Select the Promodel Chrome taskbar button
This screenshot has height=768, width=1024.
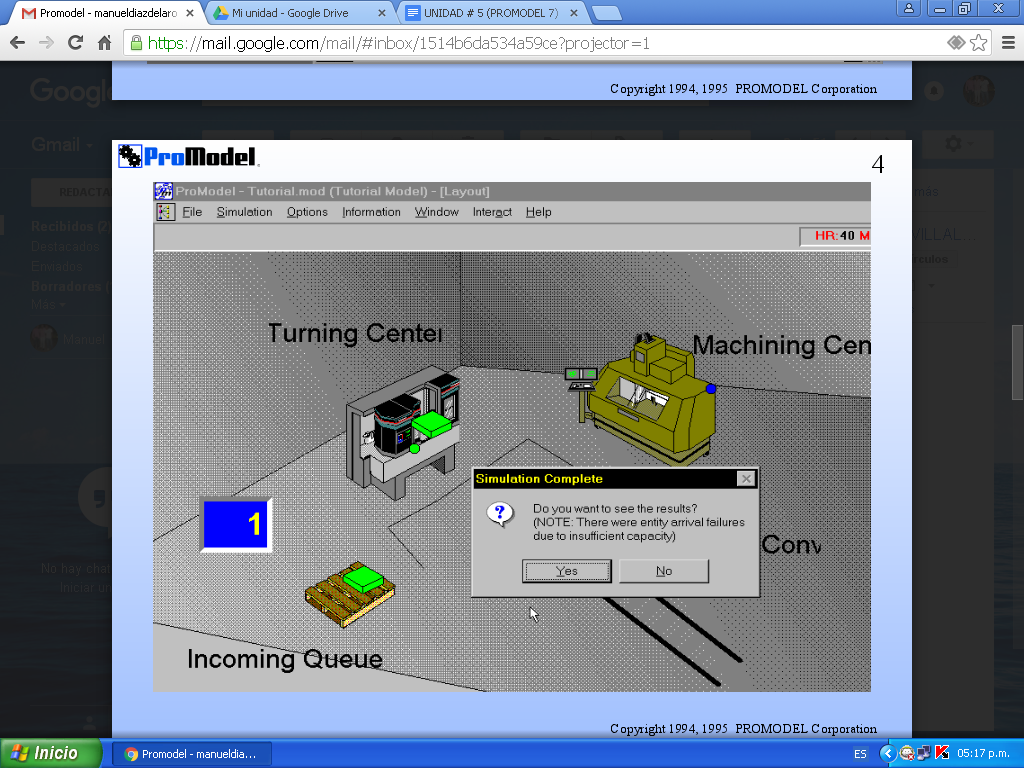(x=191, y=754)
